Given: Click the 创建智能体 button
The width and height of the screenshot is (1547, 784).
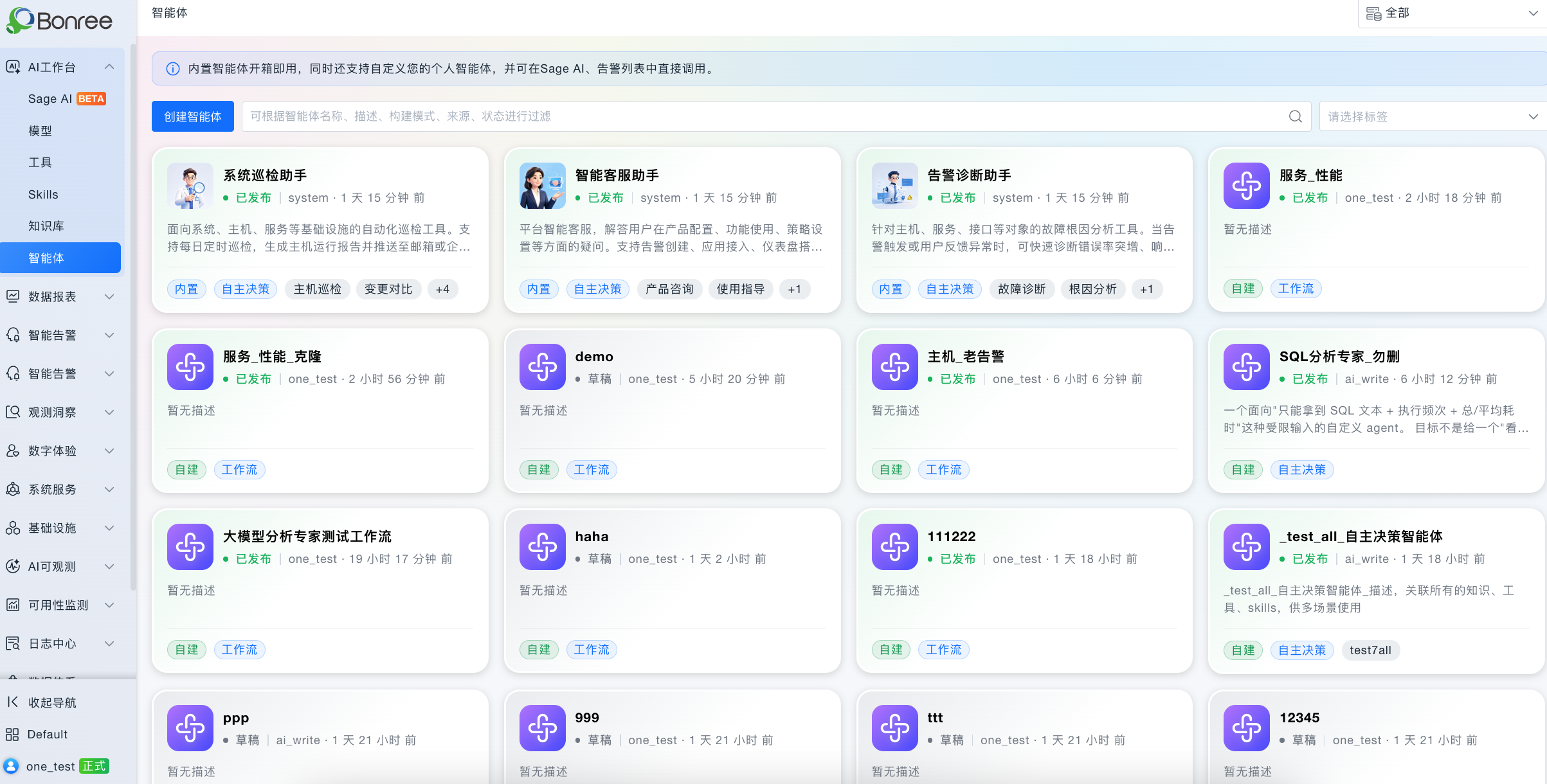Looking at the screenshot, I should (x=192, y=116).
